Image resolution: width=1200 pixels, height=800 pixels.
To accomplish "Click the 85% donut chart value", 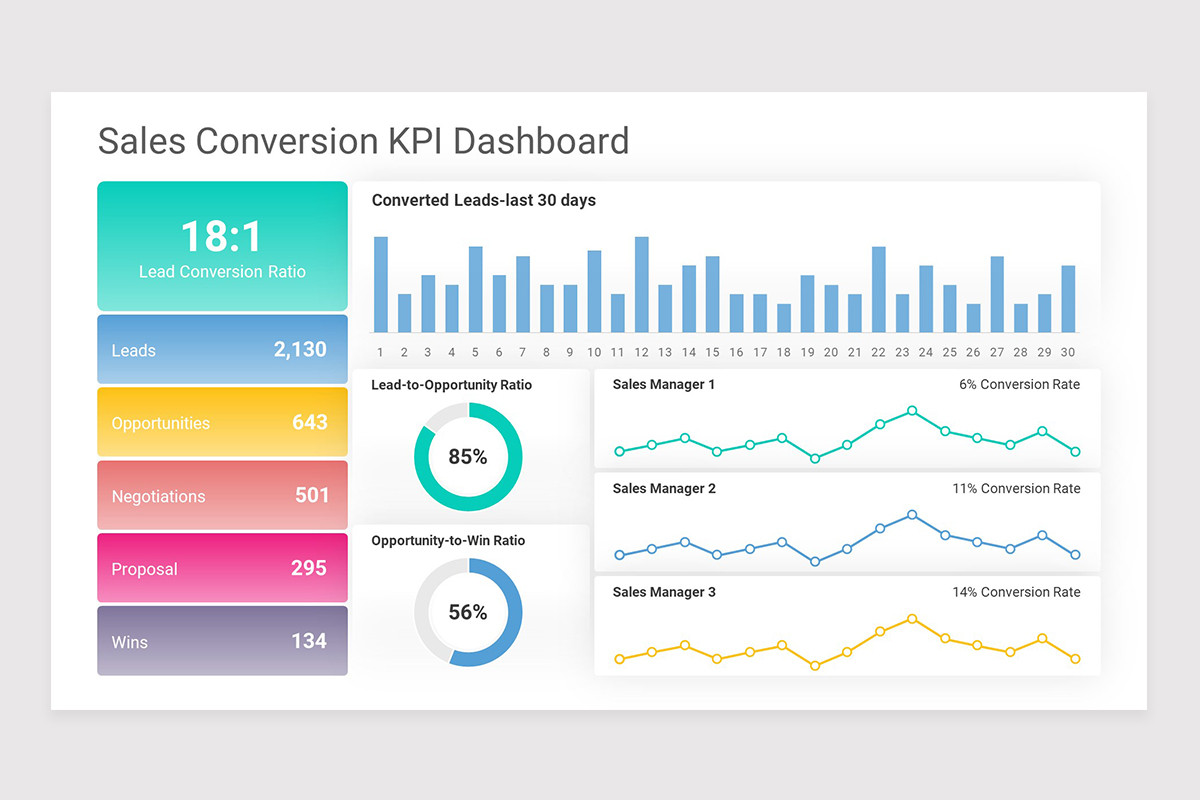I will [x=468, y=457].
